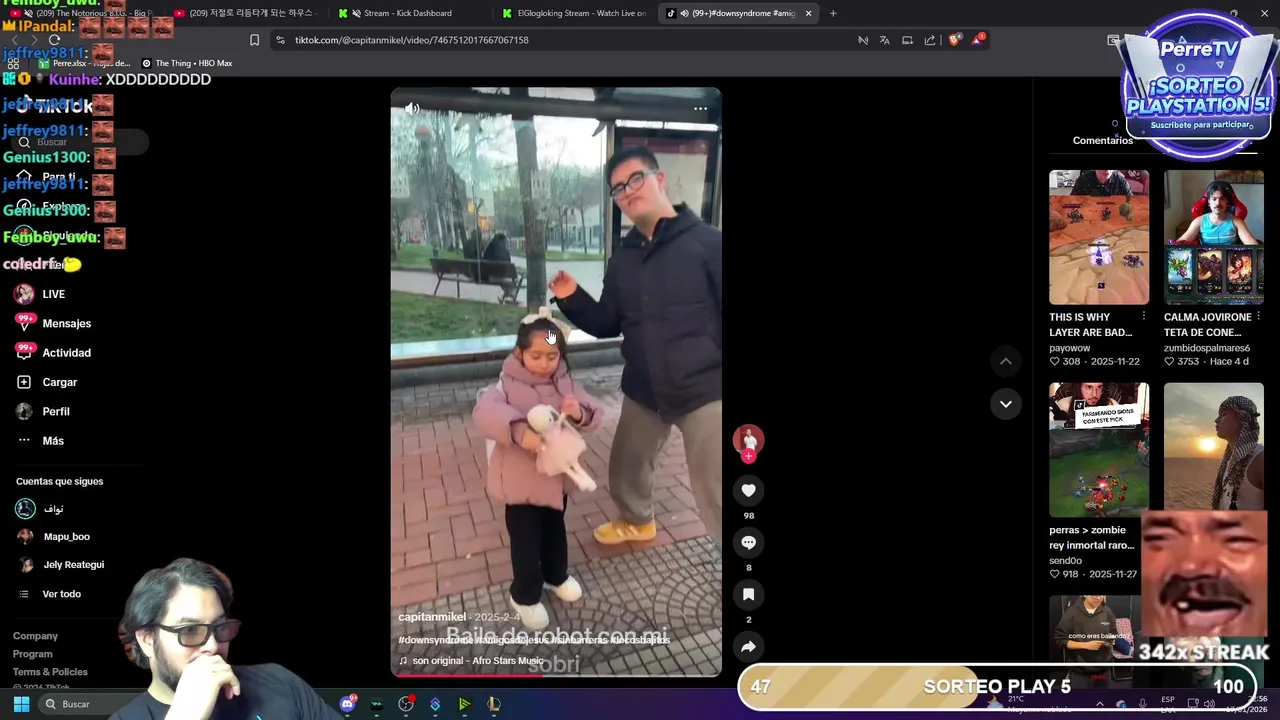1280x720 pixels.
Task: Open the Terms & Policies footer link
Action: pyautogui.click(x=50, y=672)
